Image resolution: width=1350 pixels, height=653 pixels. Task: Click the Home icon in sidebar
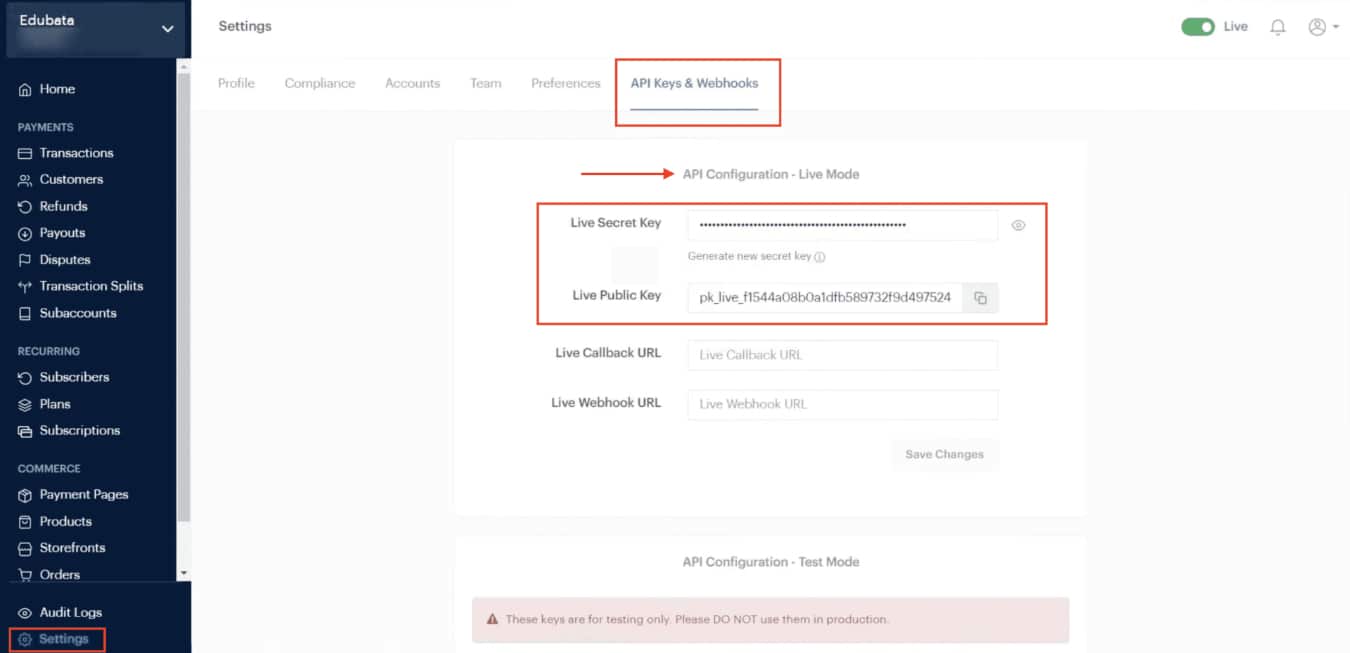click(x=25, y=90)
